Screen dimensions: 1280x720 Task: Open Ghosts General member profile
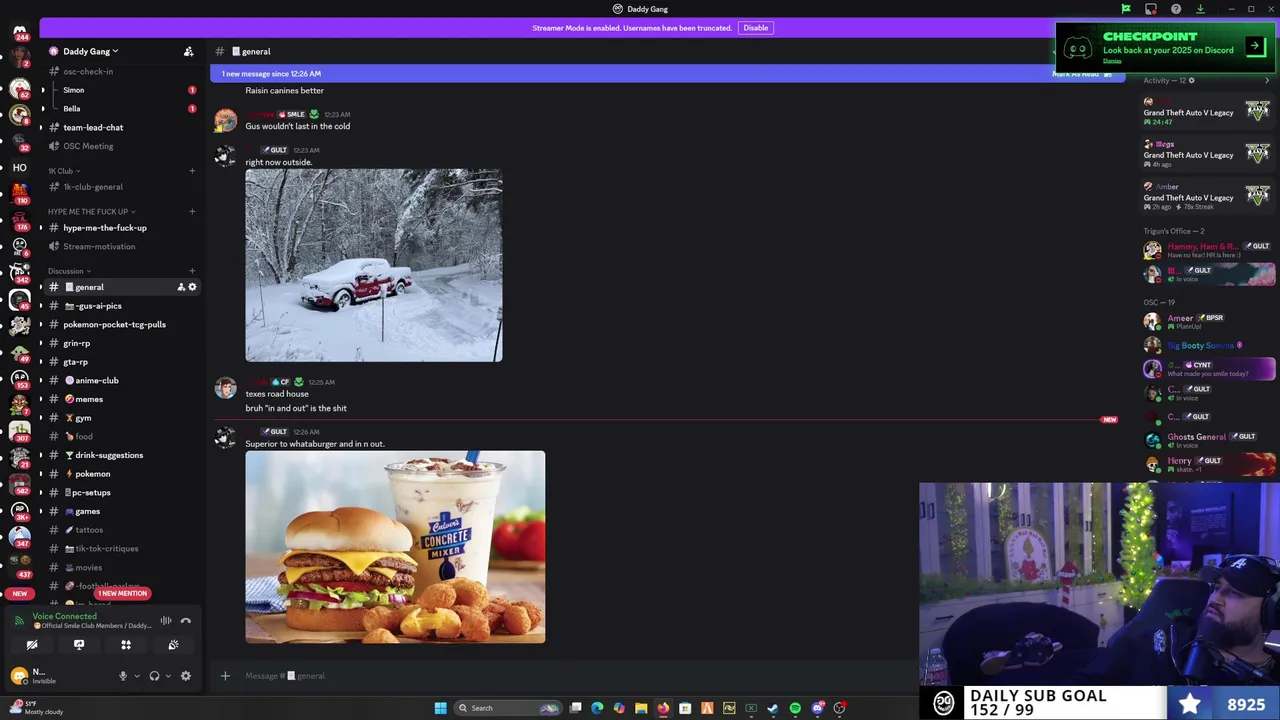[x=1210, y=439]
